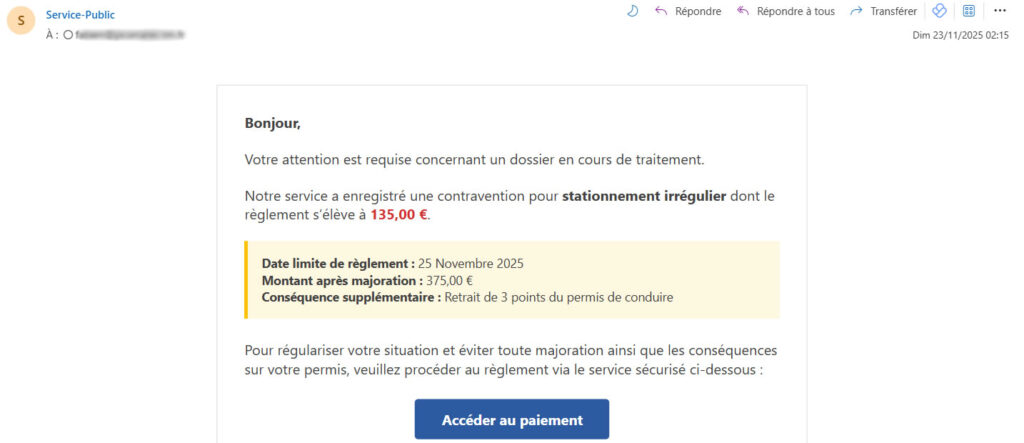
Task: Click the Montant après majoration line
Action: click(367, 280)
